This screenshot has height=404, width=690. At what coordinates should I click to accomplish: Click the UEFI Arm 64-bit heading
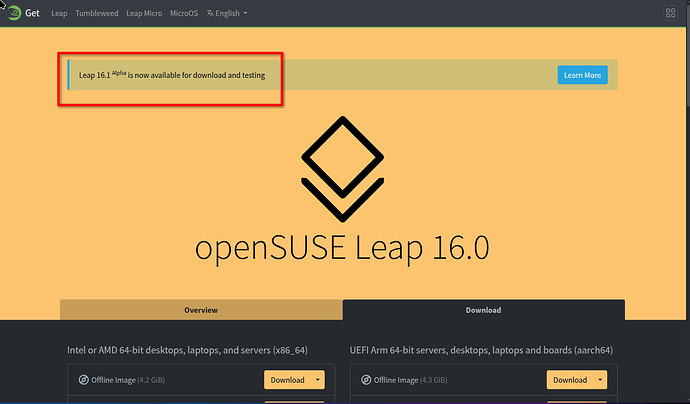click(481, 350)
